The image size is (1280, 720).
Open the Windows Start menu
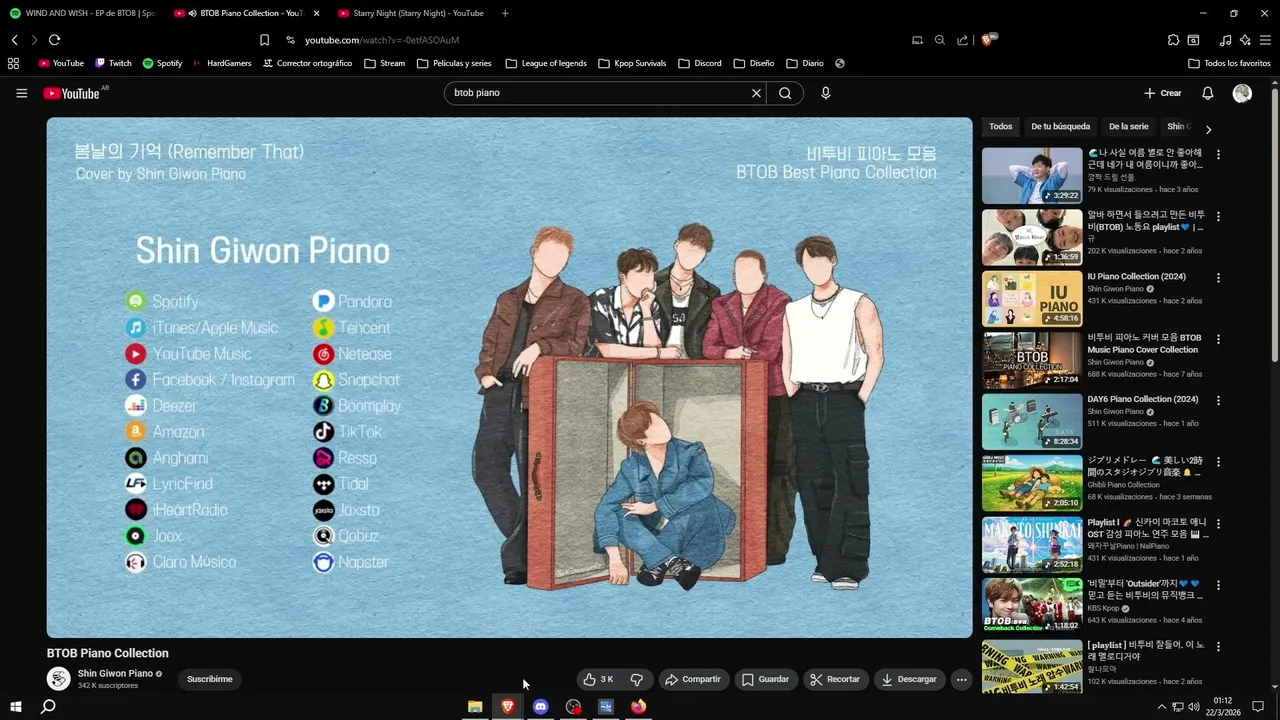[x=16, y=707]
